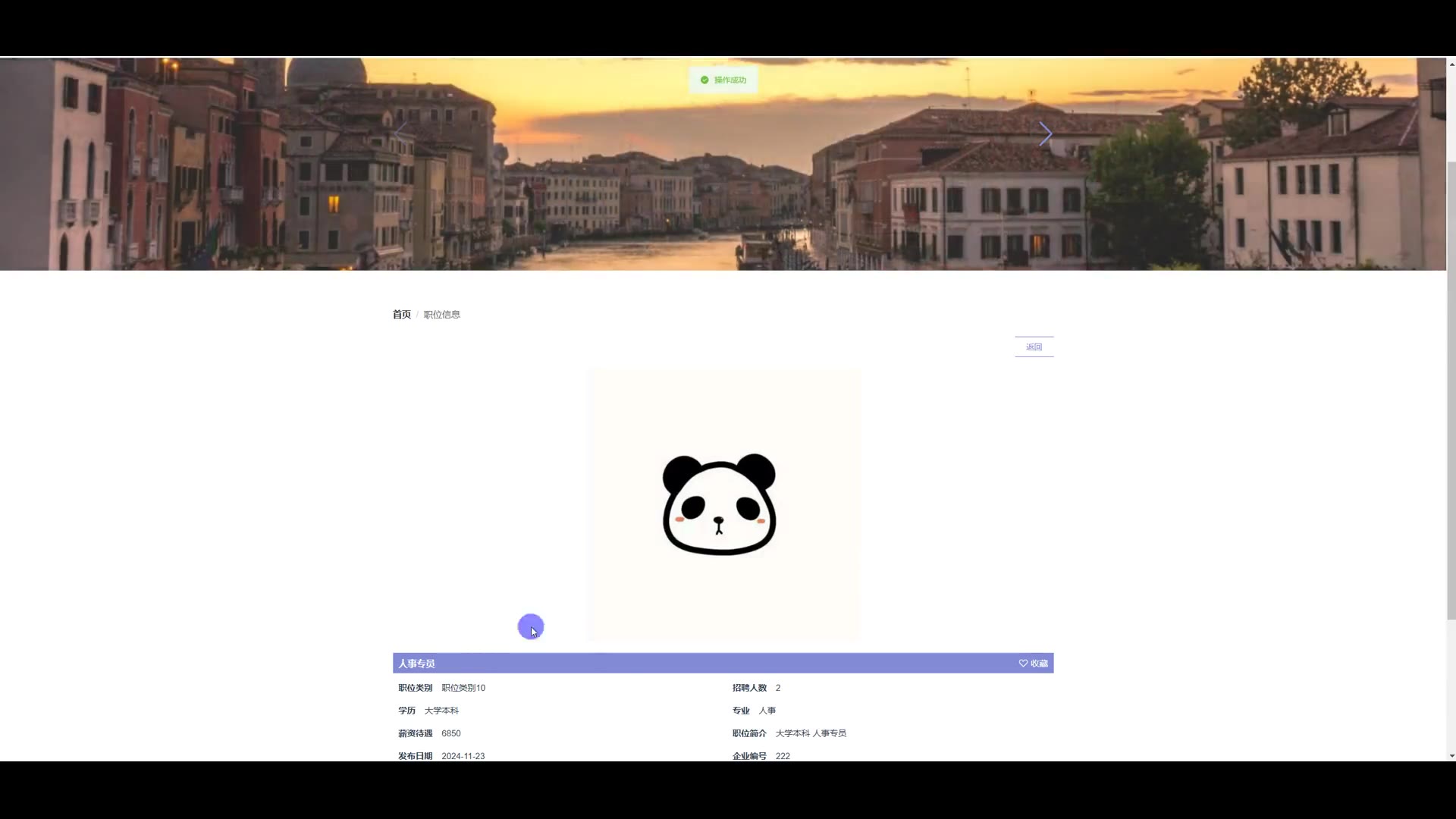The image size is (1456, 819).
Task: Click the 大学本科 education value
Action: 441,711
